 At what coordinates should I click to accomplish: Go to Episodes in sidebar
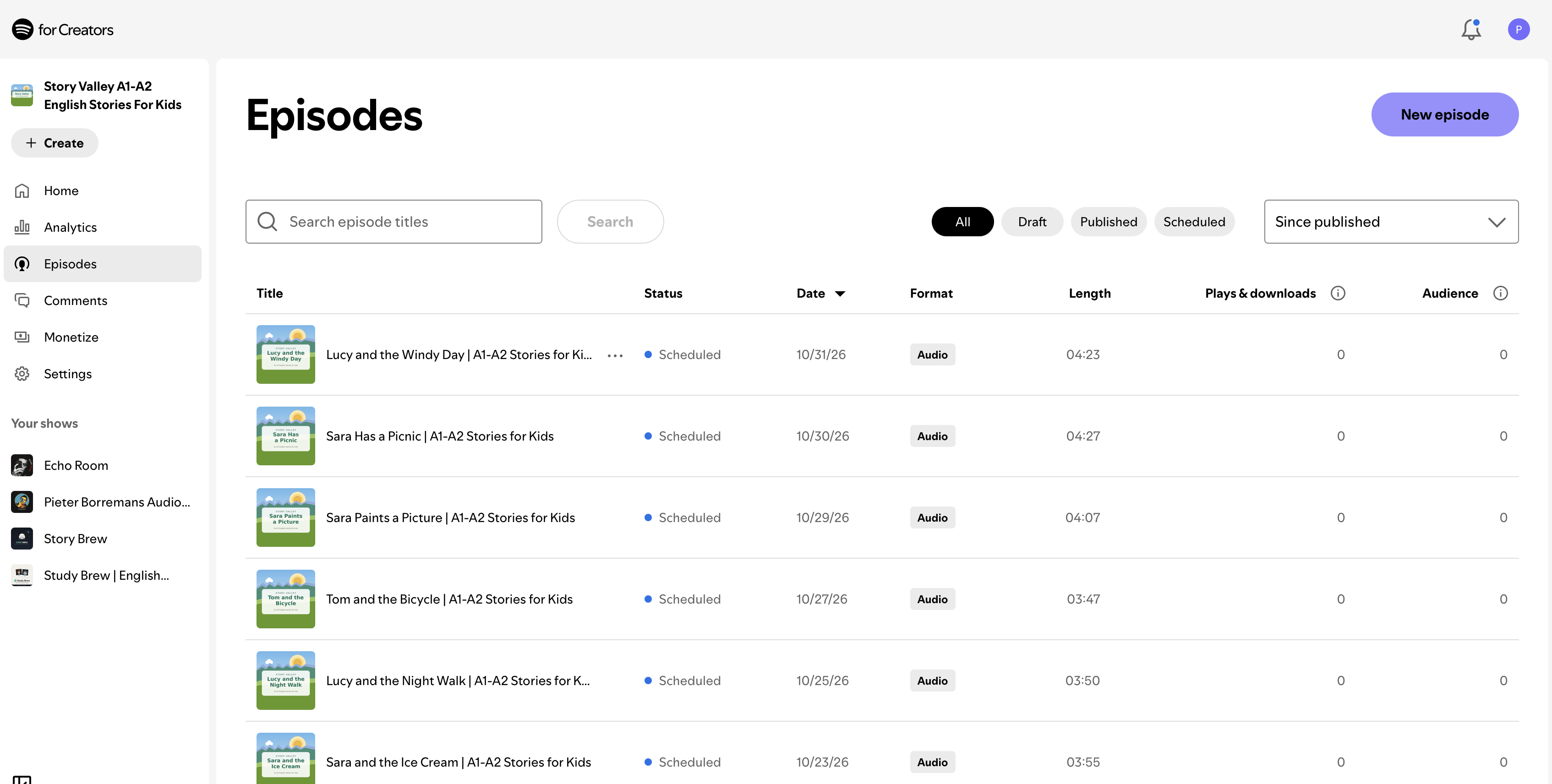tap(103, 264)
